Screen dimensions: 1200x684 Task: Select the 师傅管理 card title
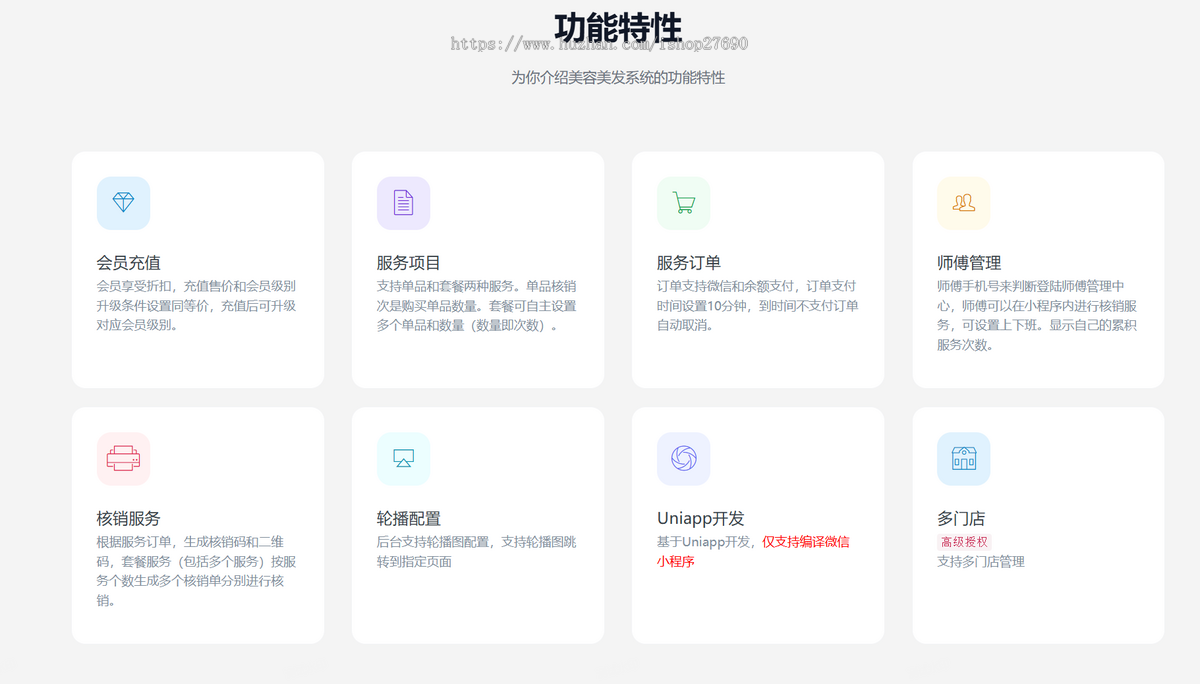click(969, 263)
